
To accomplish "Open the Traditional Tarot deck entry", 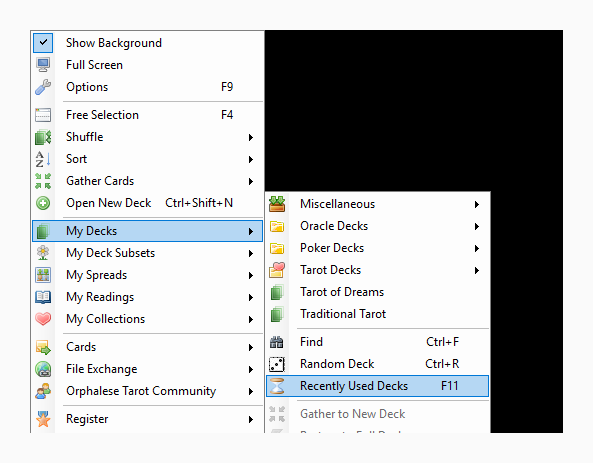I will tap(377, 314).
